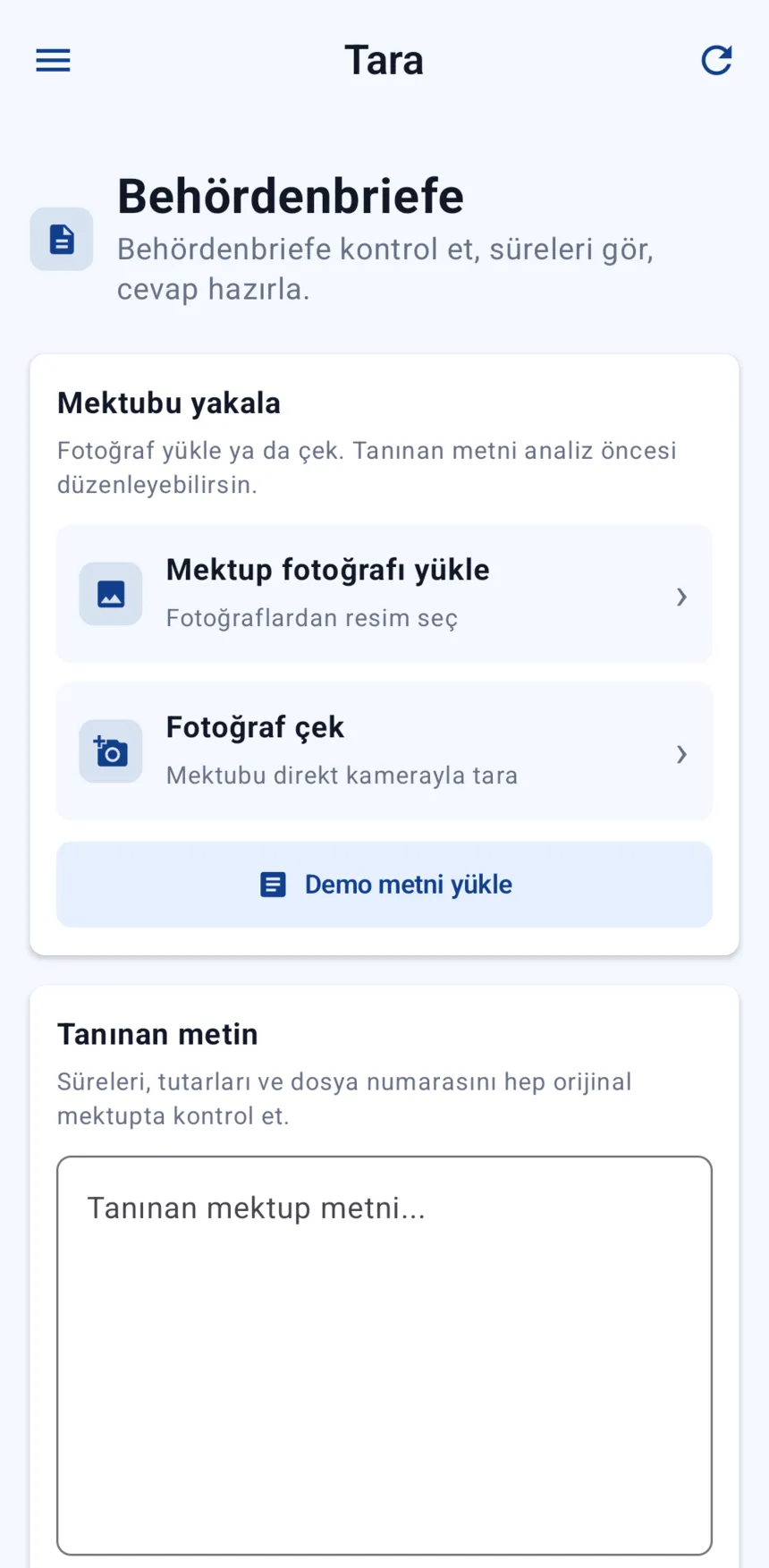Image resolution: width=769 pixels, height=1568 pixels.
Task: Tap the Mektubu yakala card heading
Action: pyautogui.click(x=169, y=403)
